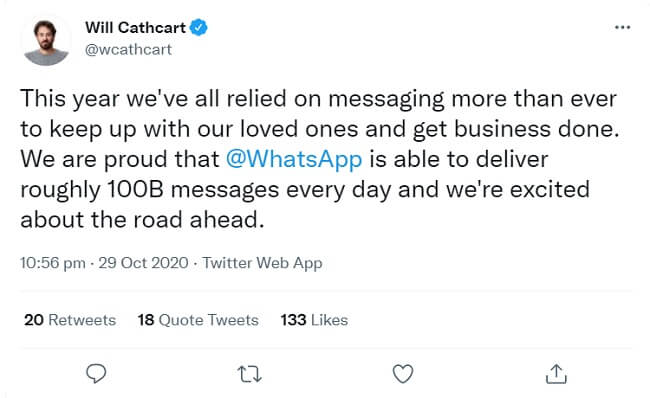Viewport: 650px width, 398px height.
Task: Open the reply speech bubble icon
Action: pyautogui.click(x=96, y=374)
